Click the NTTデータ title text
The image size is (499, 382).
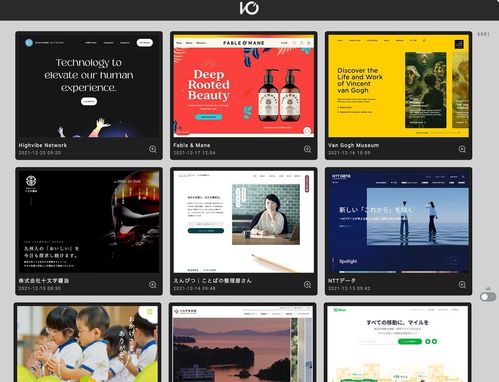[x=342, y=281]
